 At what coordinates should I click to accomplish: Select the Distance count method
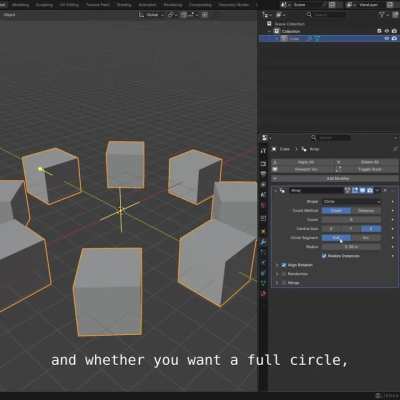[x=366, y=211]
